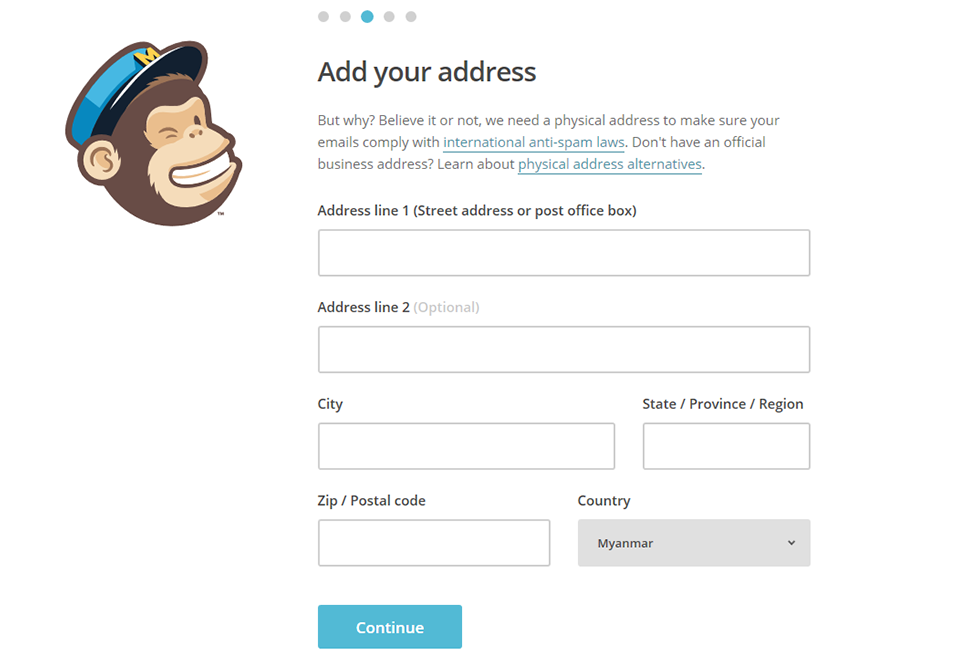Click the State / Province / Region field

[x=726, y=446]
